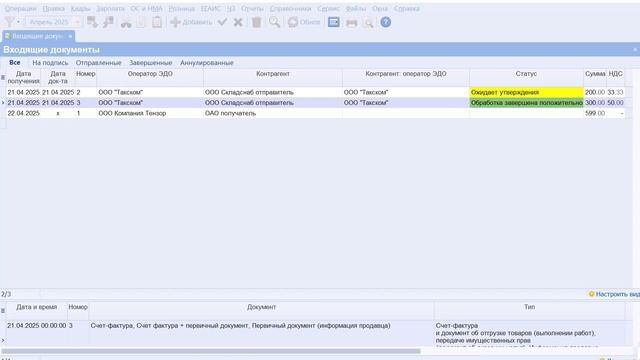Sort by Дата получения column header
Image resolution: width=640 pixels, height=360 pixels.
(23, 78)
